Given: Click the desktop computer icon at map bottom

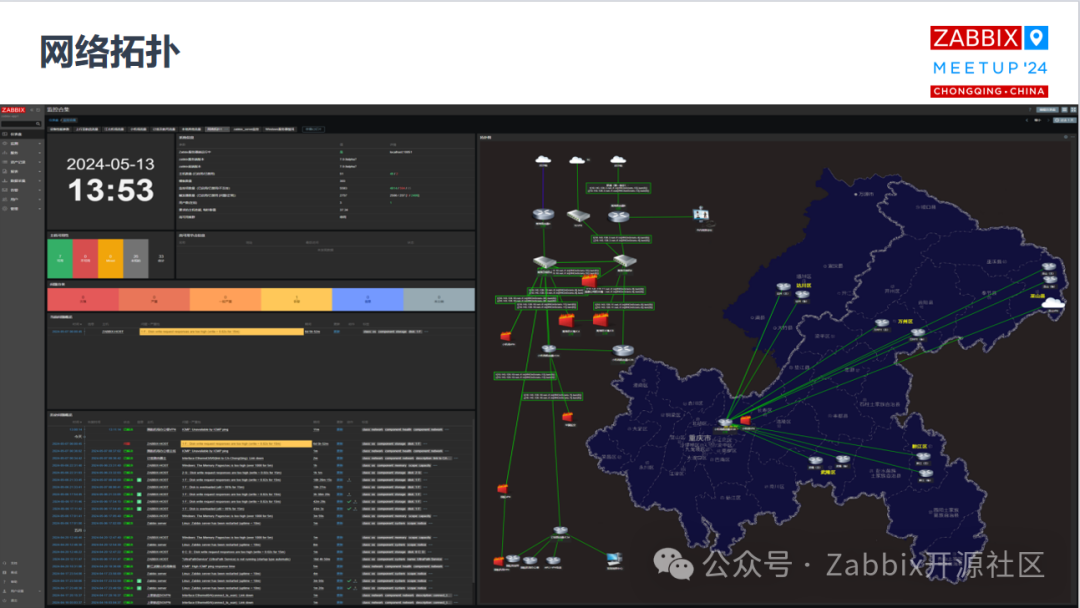Looking at the screenshot, I should (614, 559).
